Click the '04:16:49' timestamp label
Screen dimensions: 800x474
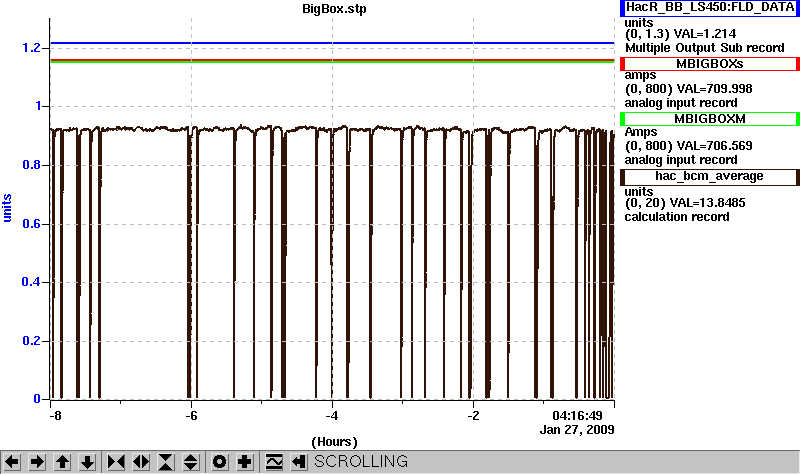click(x=577, y=416)
